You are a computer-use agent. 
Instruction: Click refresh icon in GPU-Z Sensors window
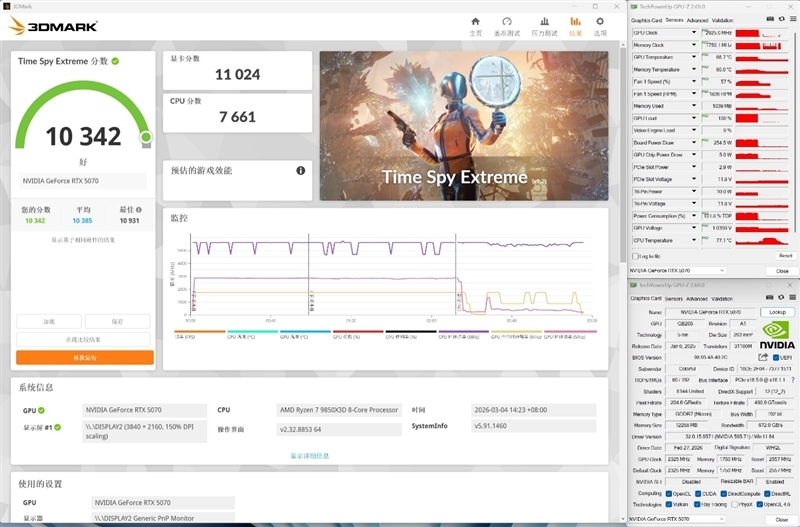[782, 19]
